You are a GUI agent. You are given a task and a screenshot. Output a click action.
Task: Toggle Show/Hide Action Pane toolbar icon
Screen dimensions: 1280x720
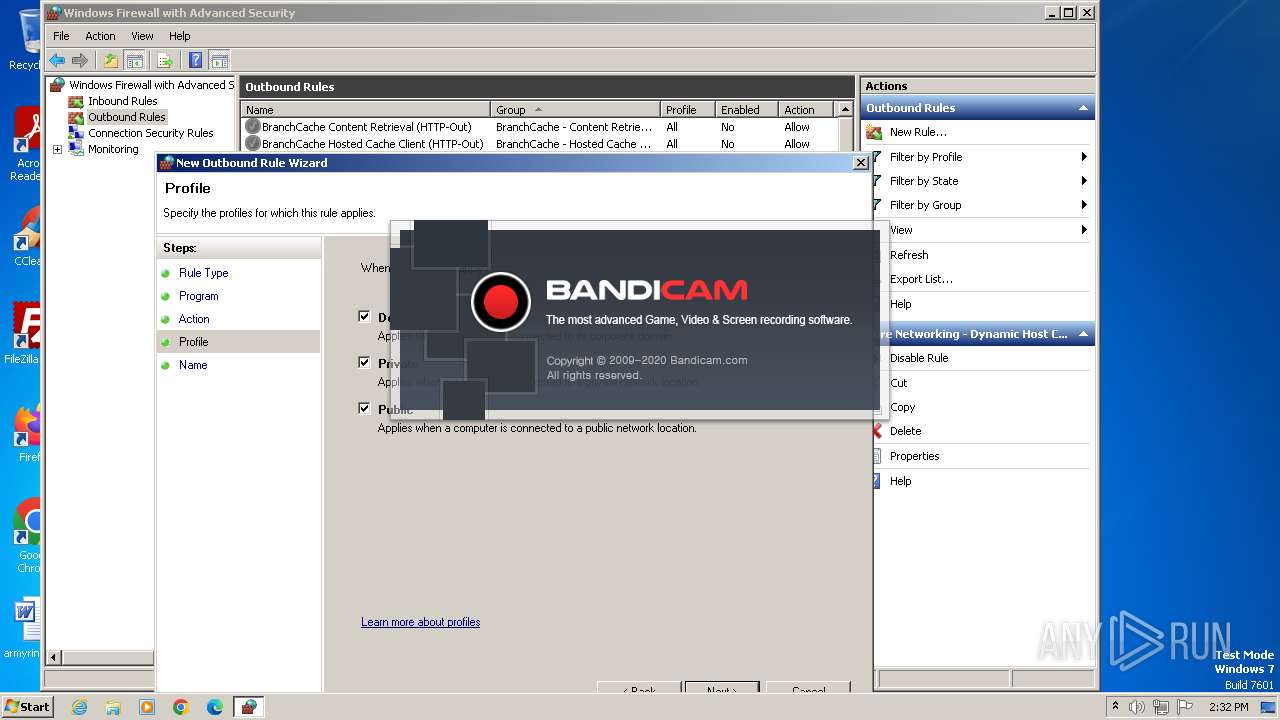tap(219, 60)
